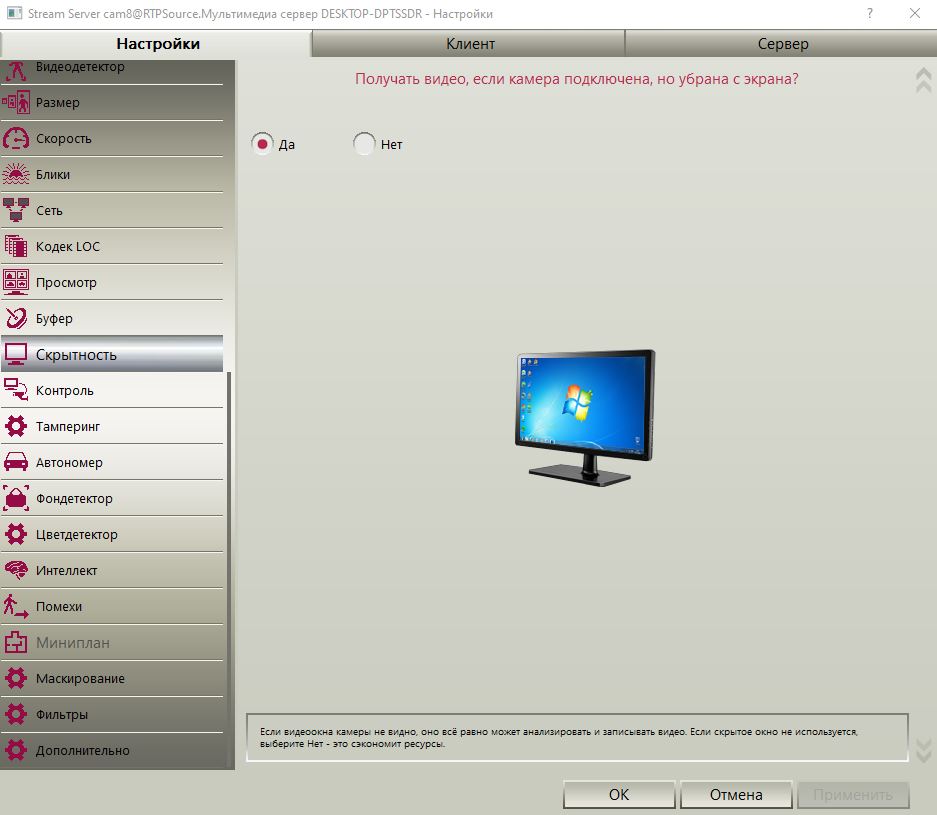Image resolution: width=937 pixels, height=815 pixels.
Task: Click the page-up double chevron arrow
Action: coord(923,80)
